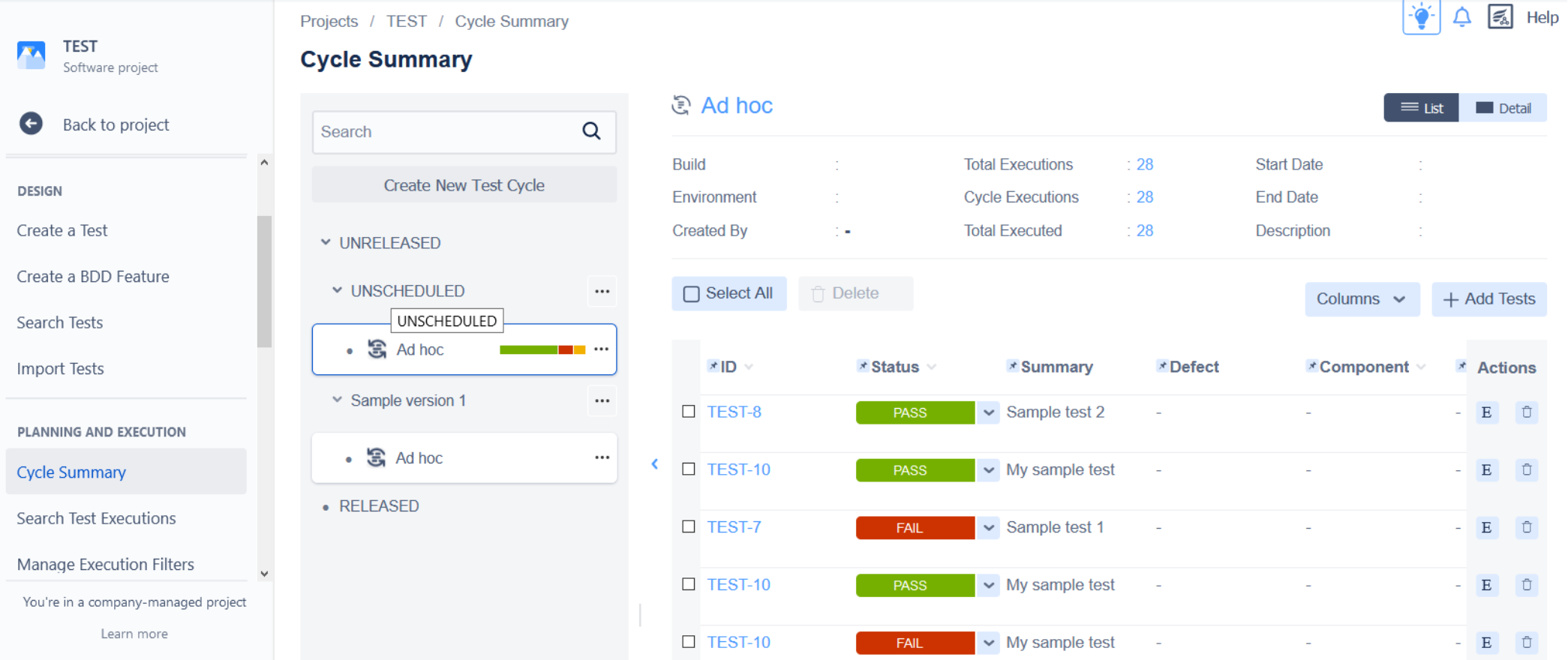Screen dimensions: 1568x660
Task: Click the lightbulb tips icon
Action: [1421, 17]
